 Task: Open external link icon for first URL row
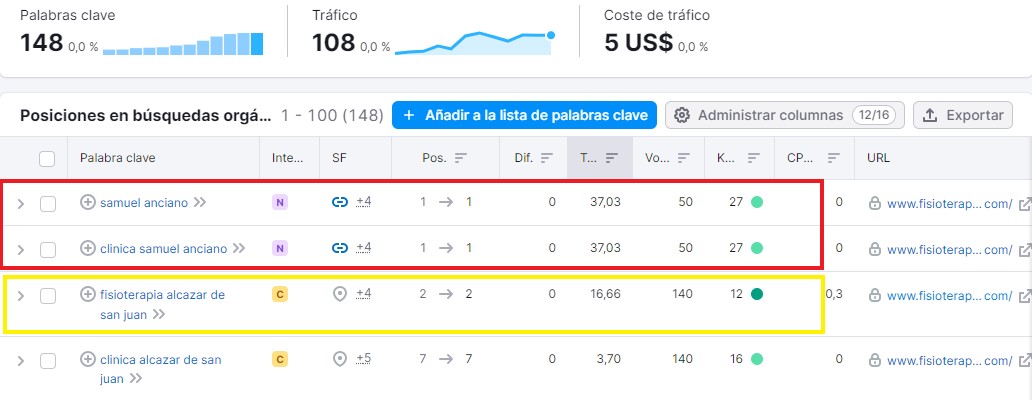pyautogui.click(x=1024, y=203)
